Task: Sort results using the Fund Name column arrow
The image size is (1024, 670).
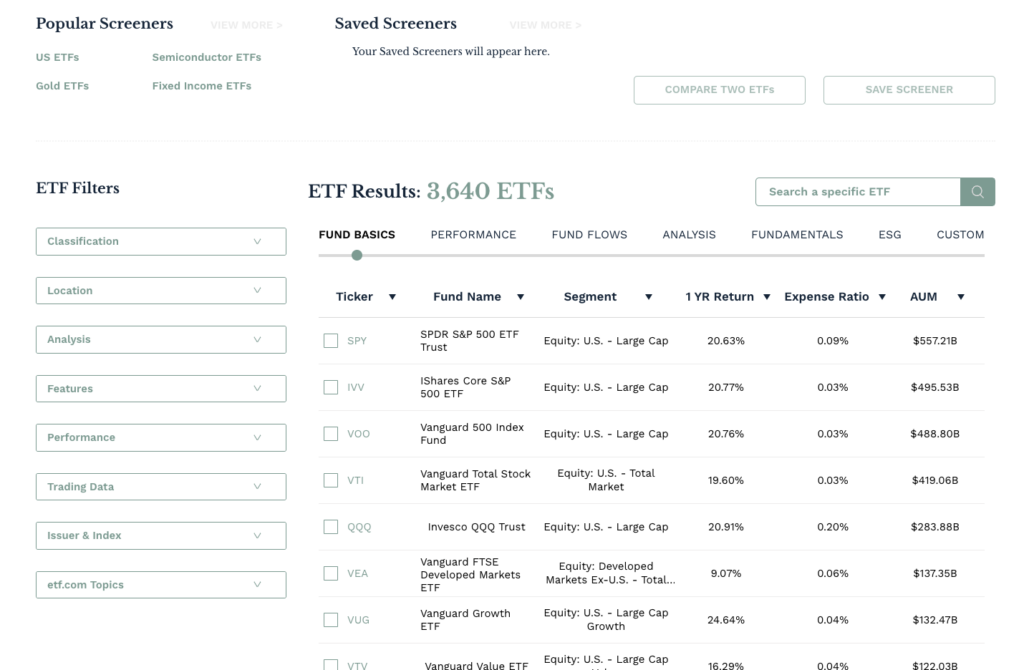Action: [x=521, y=296]
